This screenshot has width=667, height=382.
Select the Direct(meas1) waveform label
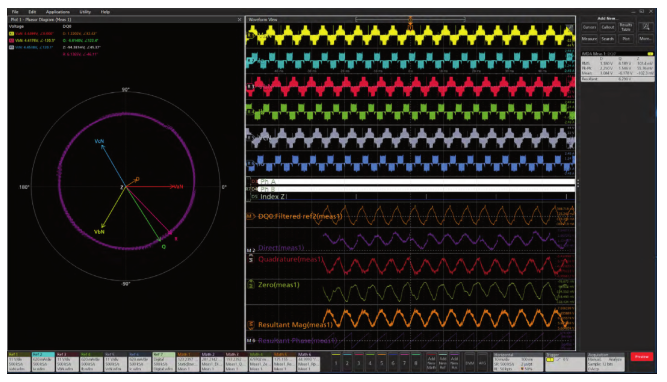pos(281,248)
